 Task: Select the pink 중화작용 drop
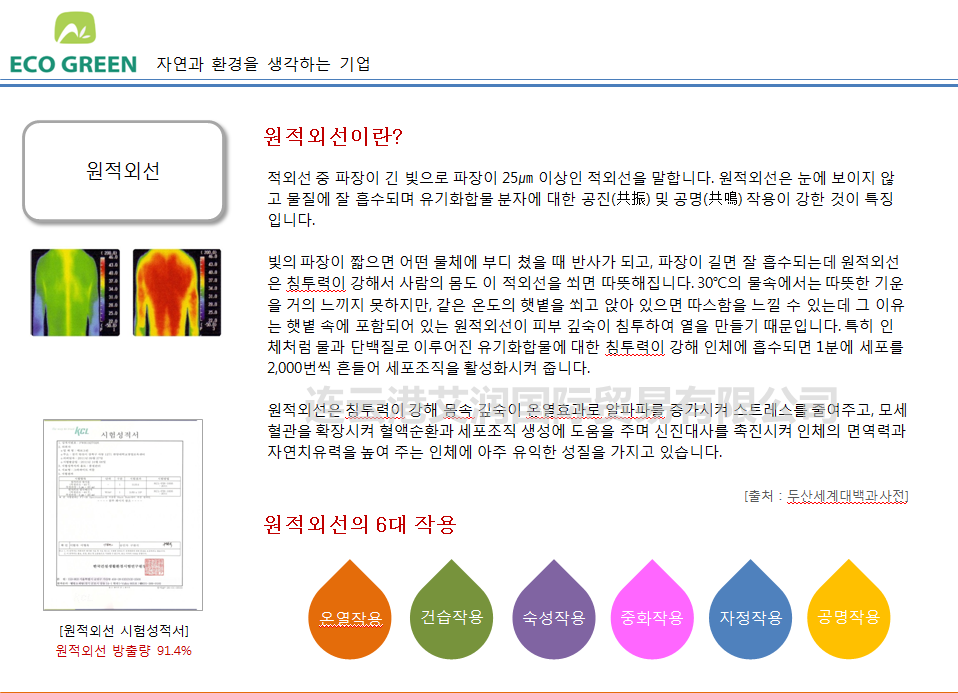[x=652, y=610]
